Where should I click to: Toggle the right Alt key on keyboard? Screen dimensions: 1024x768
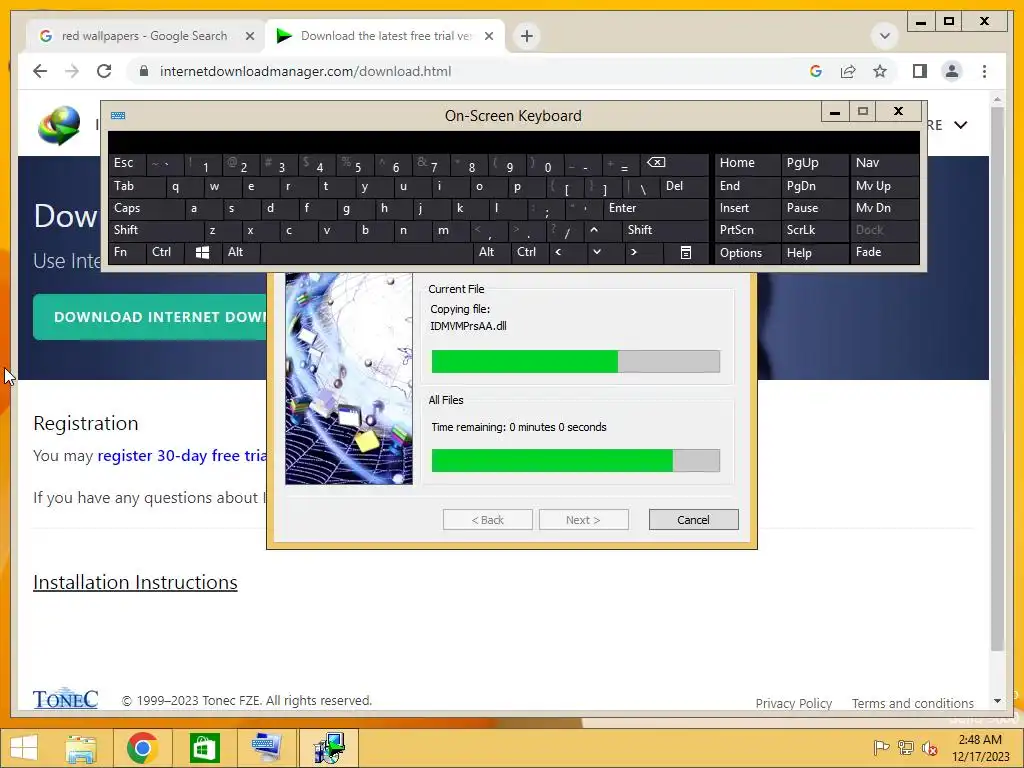pos(491,252)
